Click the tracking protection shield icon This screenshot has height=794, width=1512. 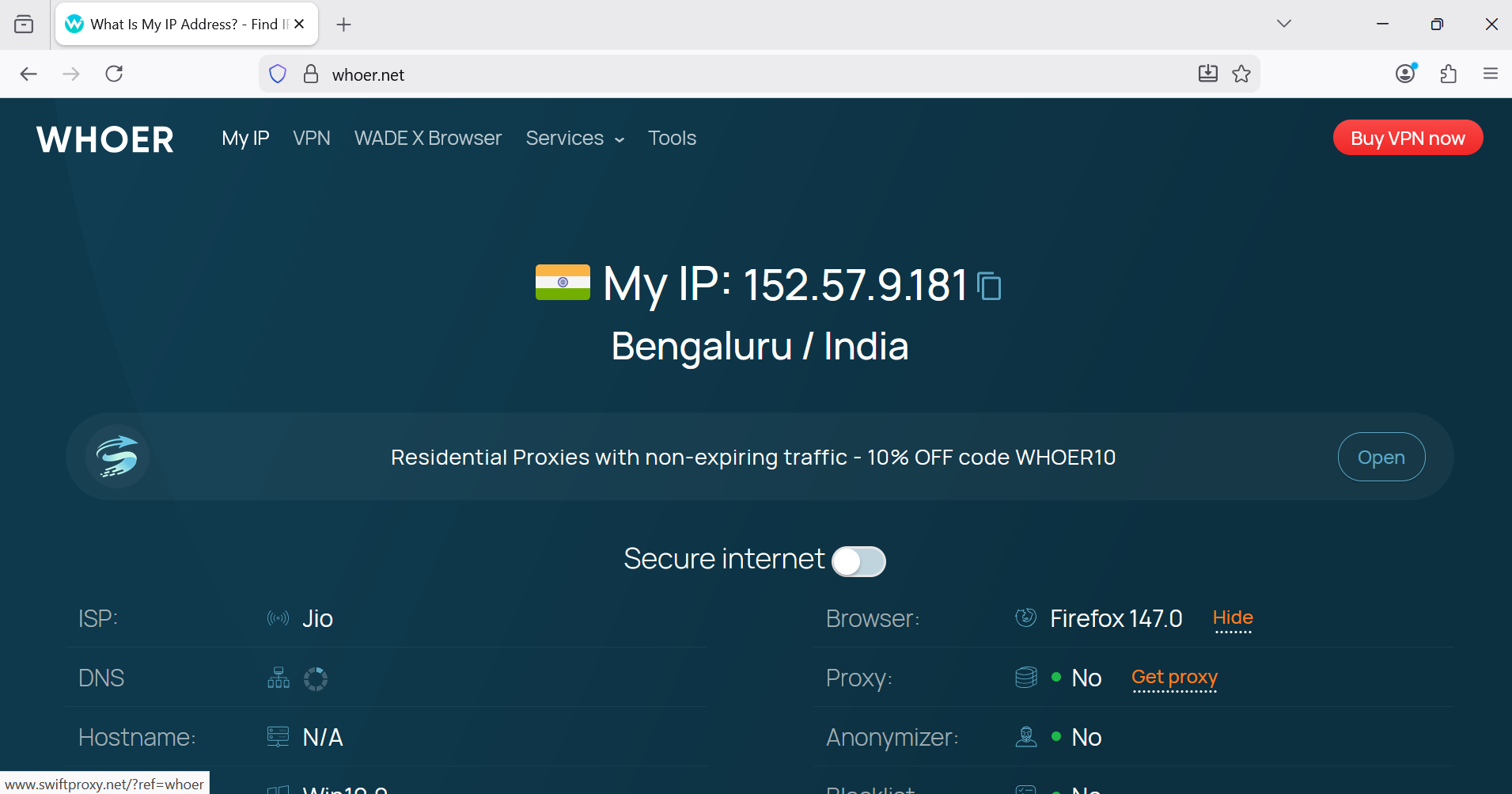(278, 74)
